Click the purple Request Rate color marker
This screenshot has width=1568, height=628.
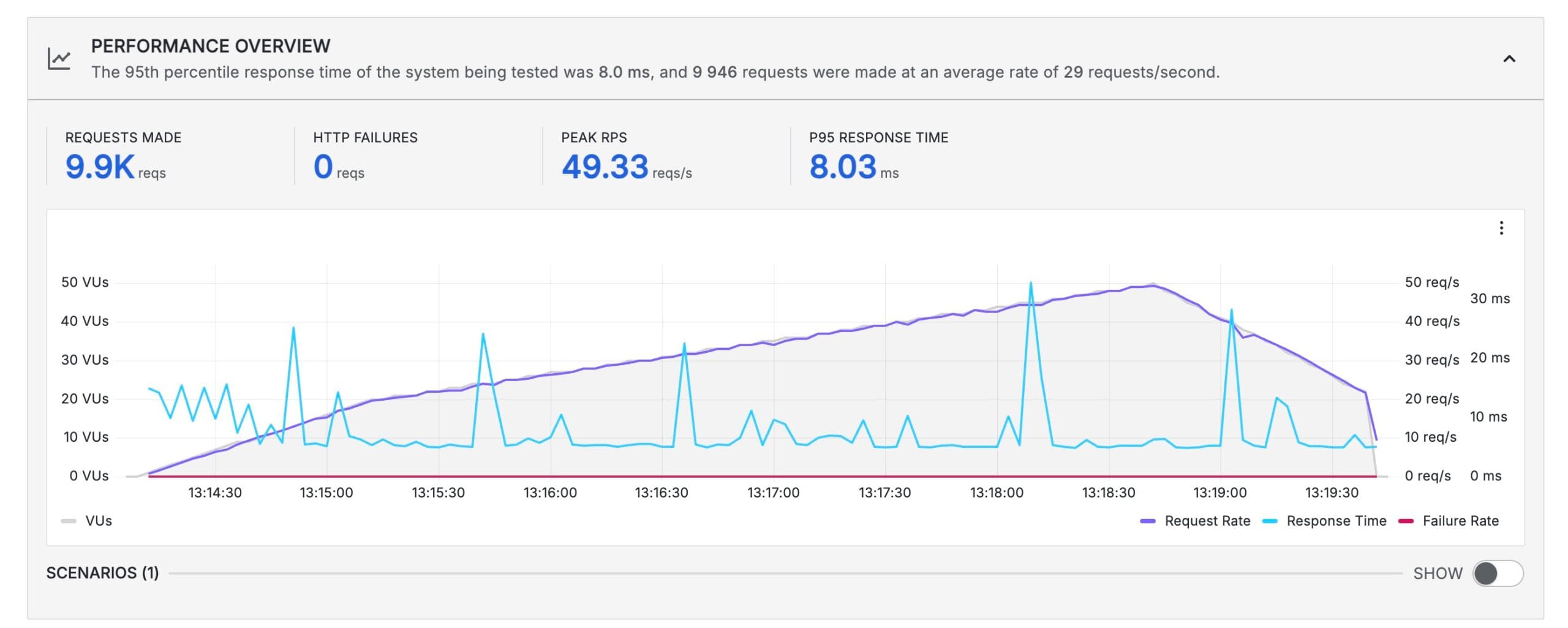coord(1147,521)
